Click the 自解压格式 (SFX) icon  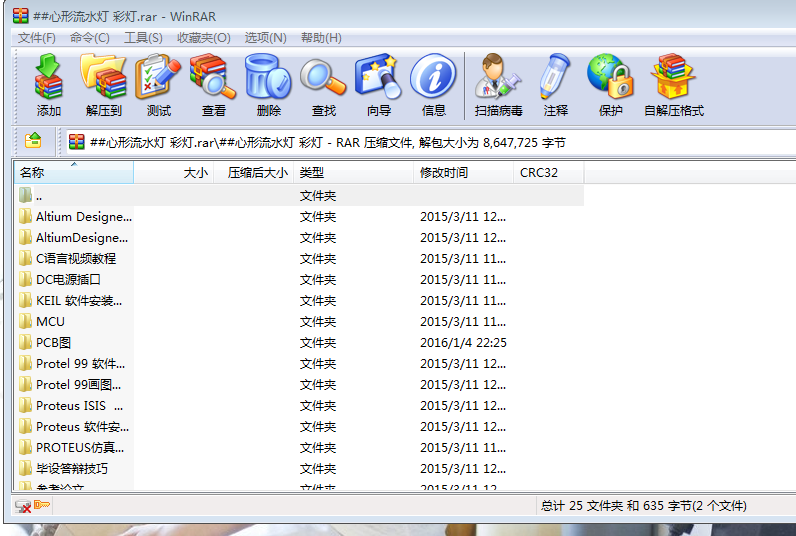pos(674,76)
